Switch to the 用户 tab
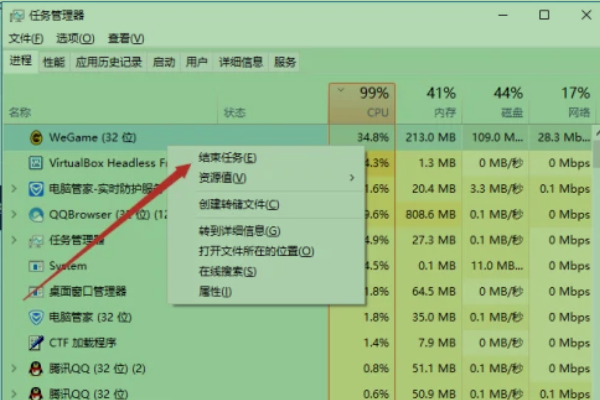This screenshot has width=600, height=400. [x=197, y=62]
